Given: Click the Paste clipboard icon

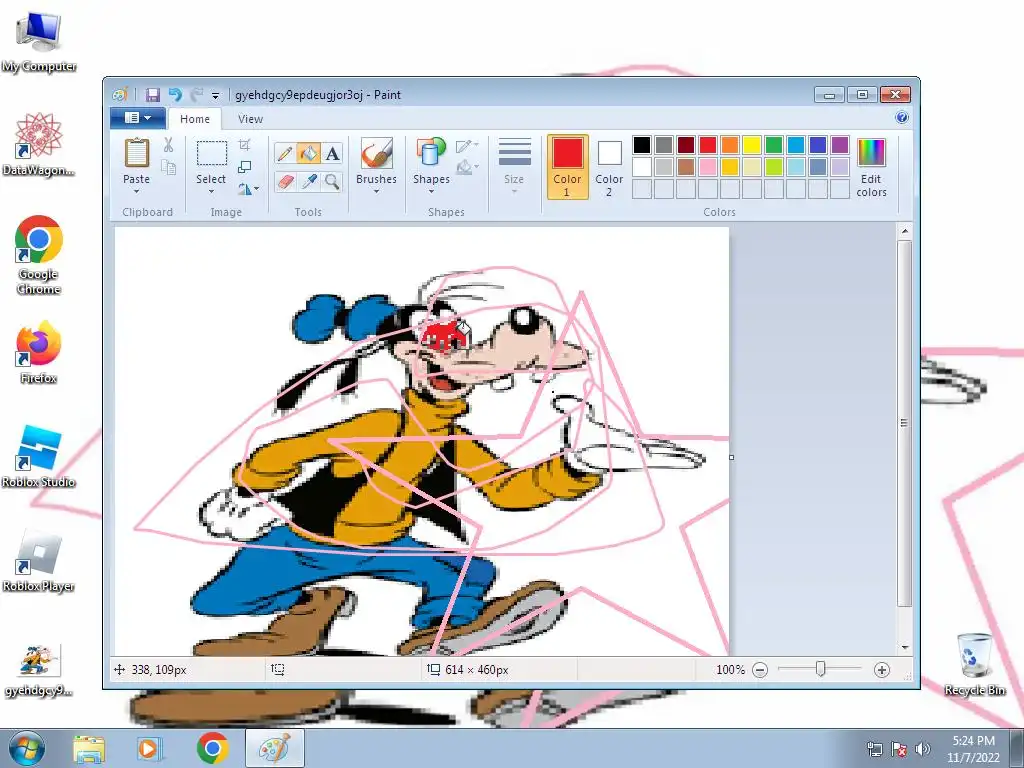Looking at the screenshot, I should pos(136,154).
